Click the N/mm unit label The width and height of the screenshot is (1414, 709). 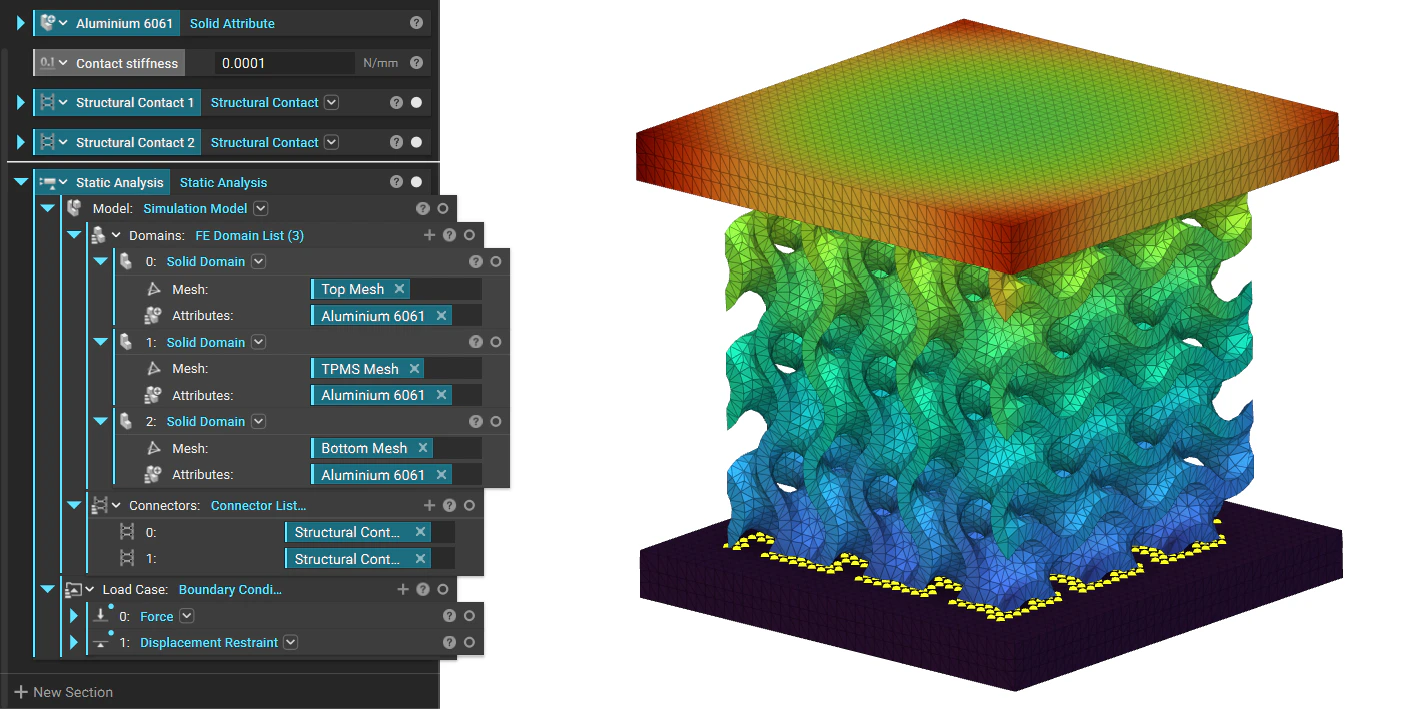pos(380,63)
